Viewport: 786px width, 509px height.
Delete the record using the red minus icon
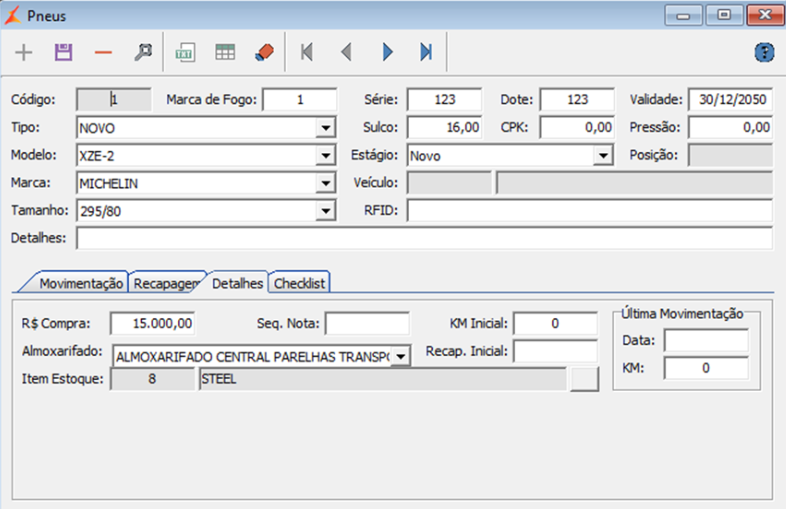[103, 52]
